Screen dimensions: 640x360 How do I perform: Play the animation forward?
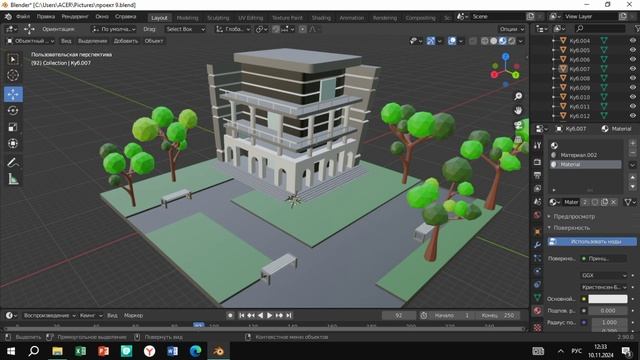(269, 315)
